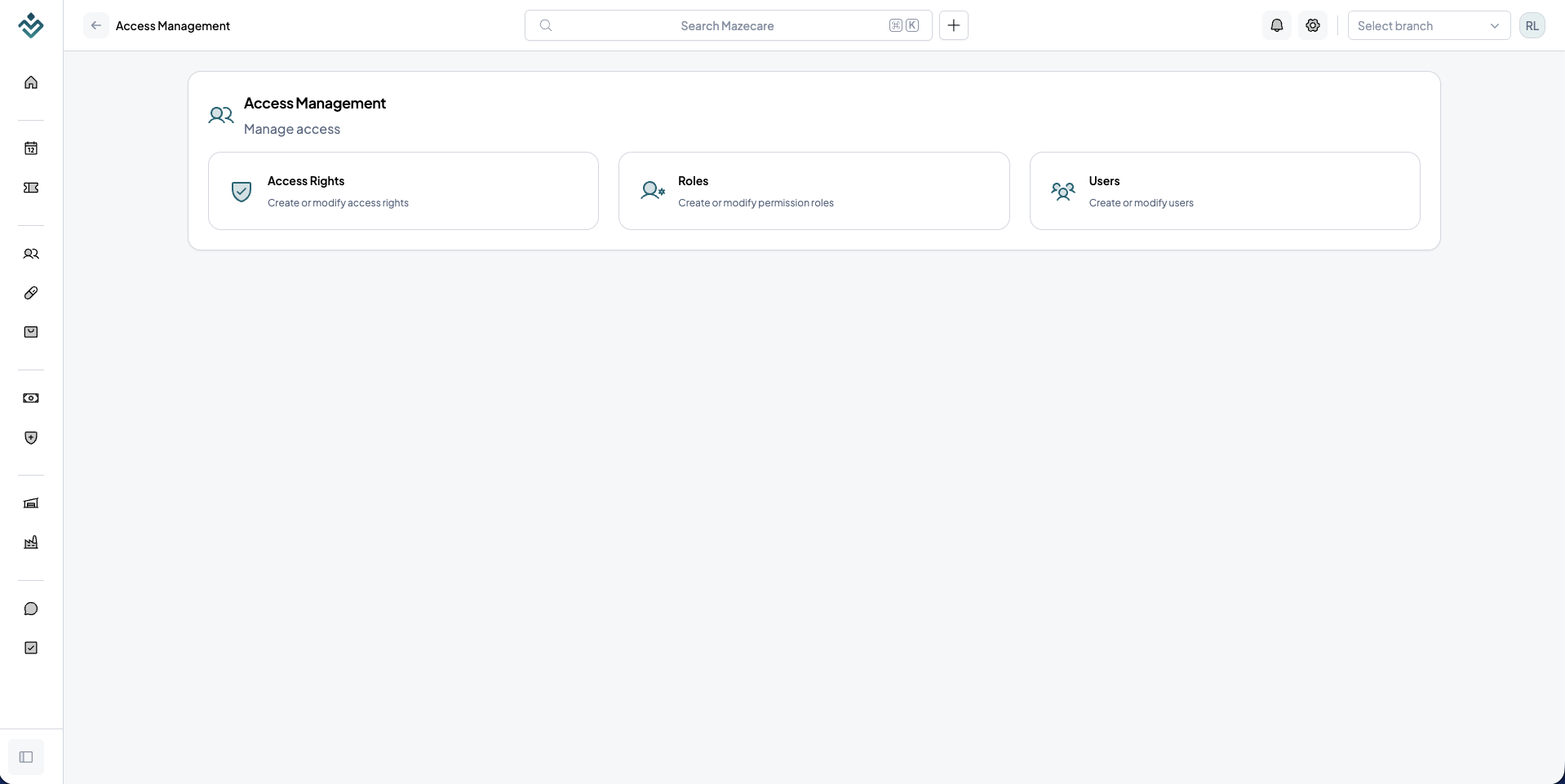
Task: Open the calendar sidebar icon
Action: click(31, 148)
